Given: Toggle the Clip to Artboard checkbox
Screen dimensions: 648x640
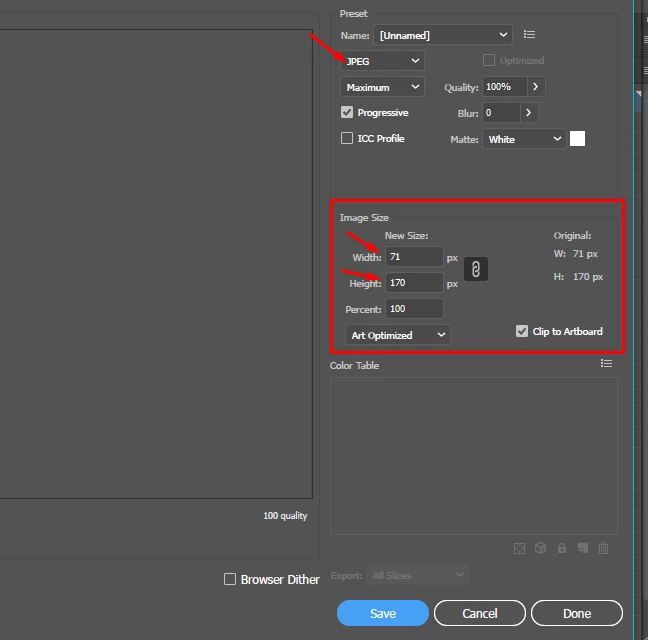Looking at the screenshot, I should (522, 331).
